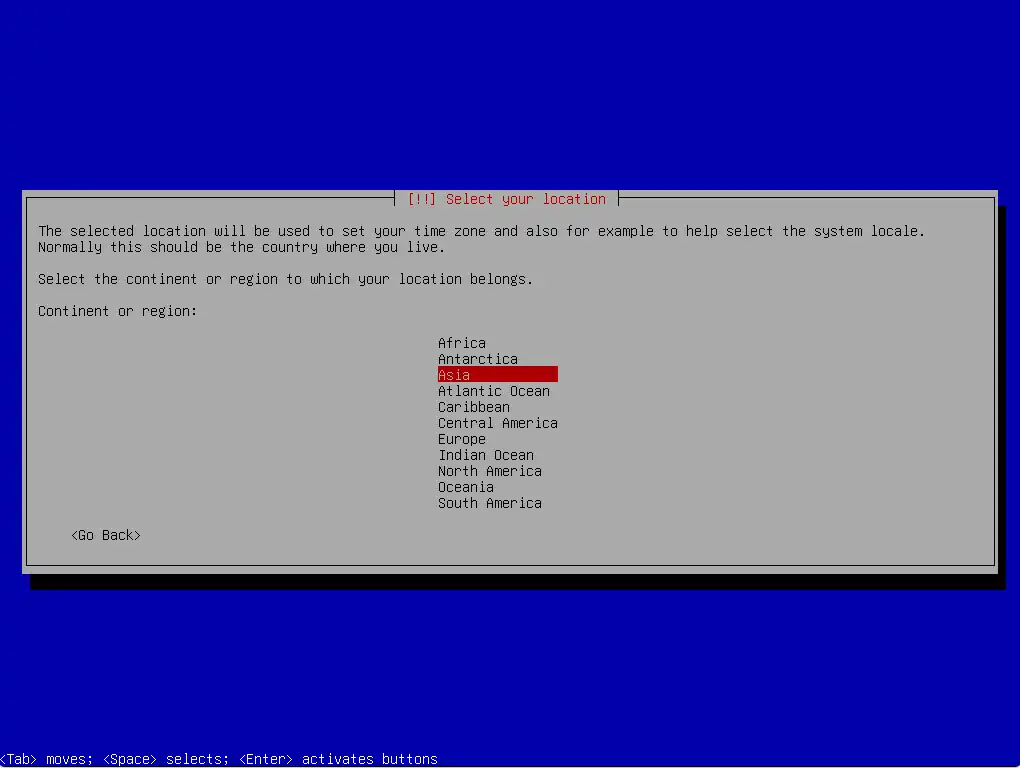
Task: Select Africa from the continent list
Action: tap(461, 343)
